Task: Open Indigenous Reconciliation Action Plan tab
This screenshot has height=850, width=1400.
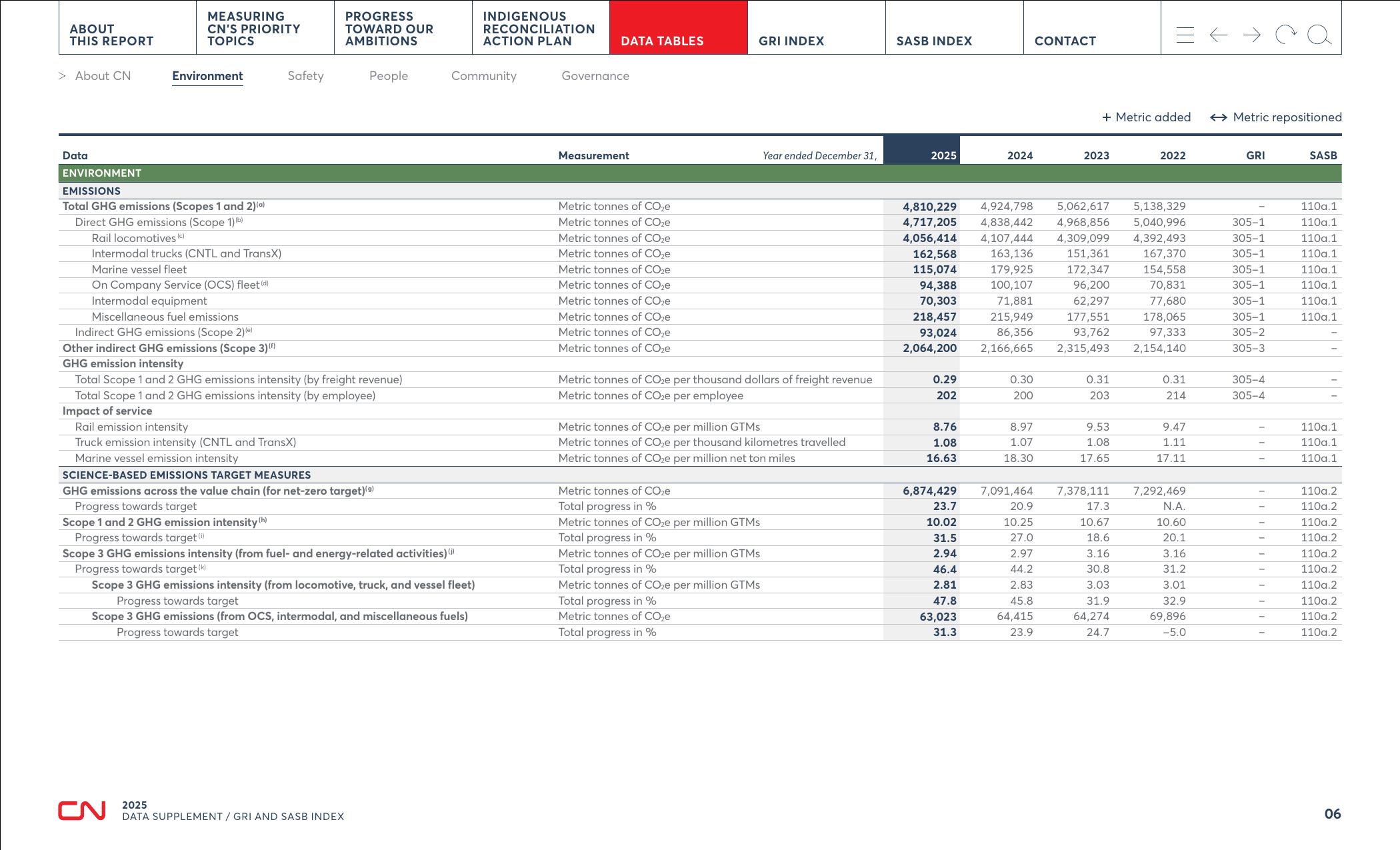Action: coord(541,27)
